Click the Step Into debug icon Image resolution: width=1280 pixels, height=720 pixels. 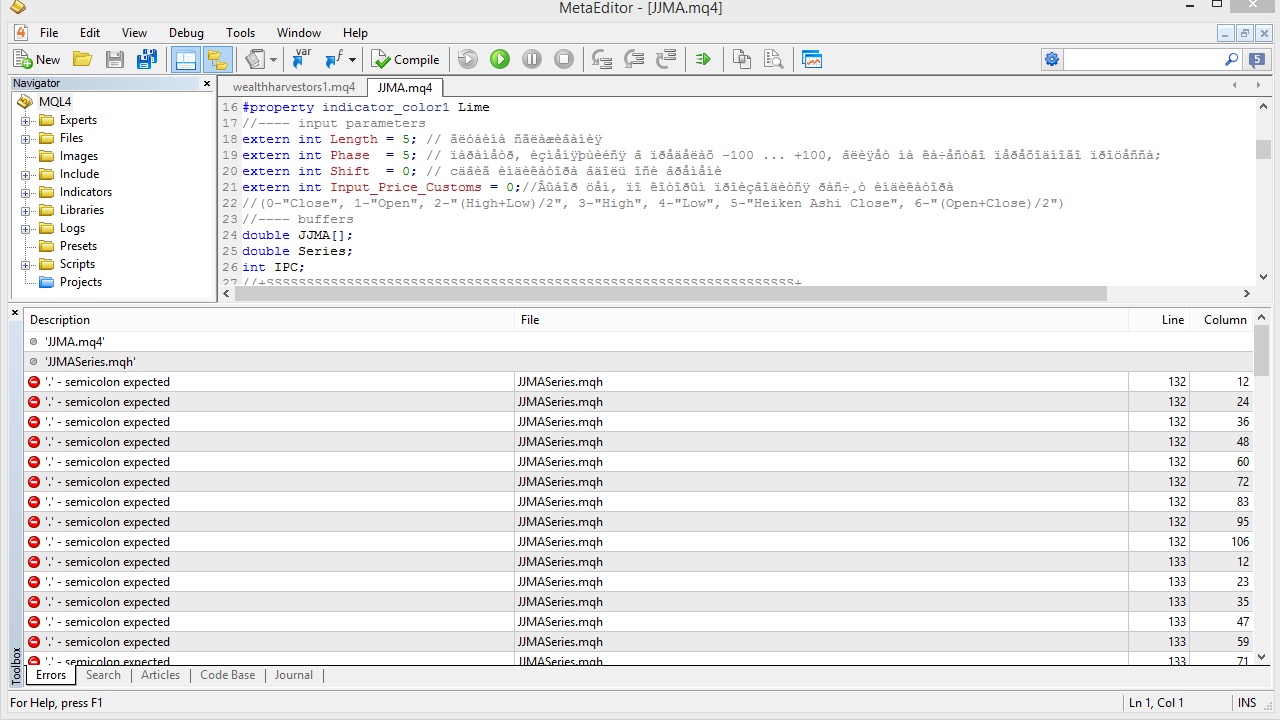click(x=602, y=60)
